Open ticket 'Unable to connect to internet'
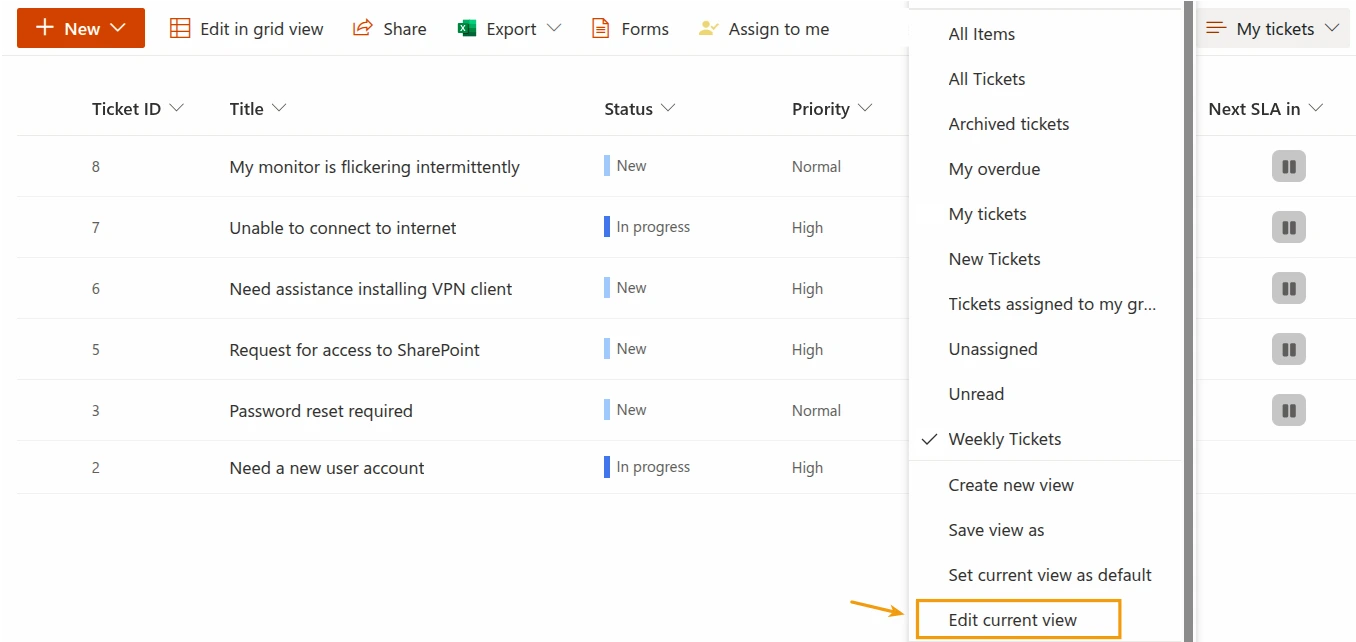1356x642 pixels. click(342, 228)
